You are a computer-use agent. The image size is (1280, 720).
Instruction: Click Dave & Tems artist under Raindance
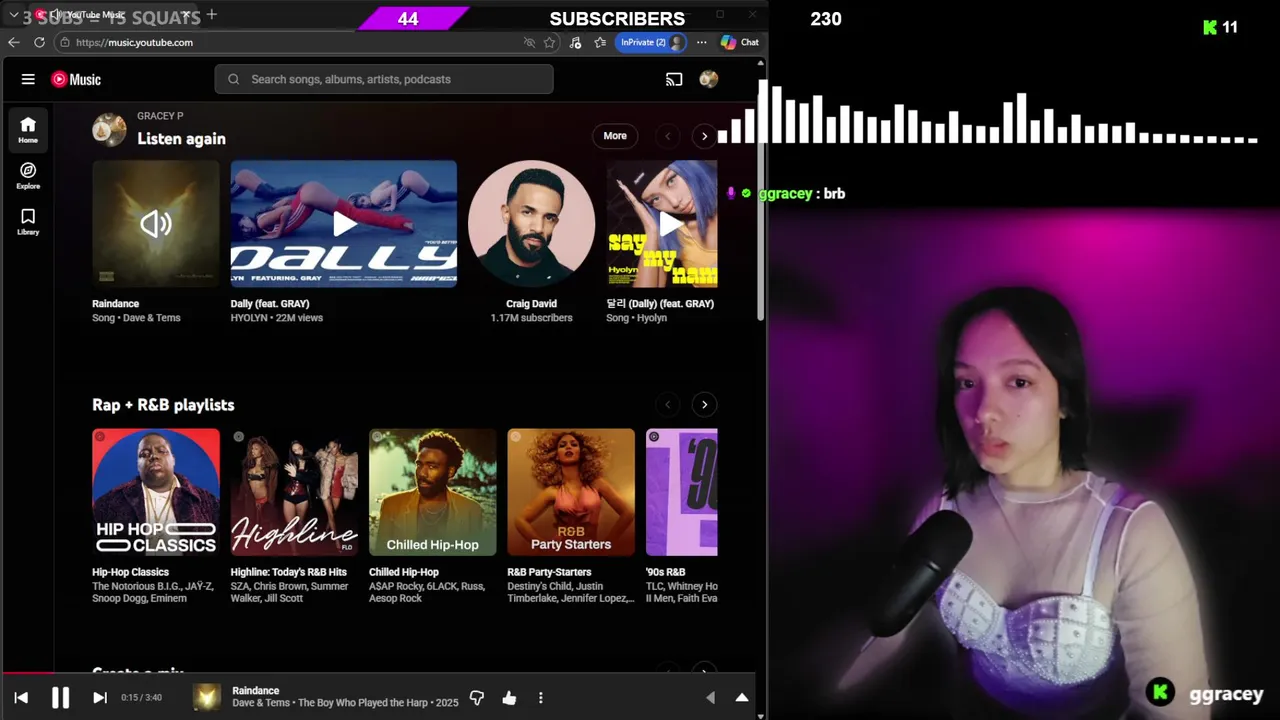(151, 318)
